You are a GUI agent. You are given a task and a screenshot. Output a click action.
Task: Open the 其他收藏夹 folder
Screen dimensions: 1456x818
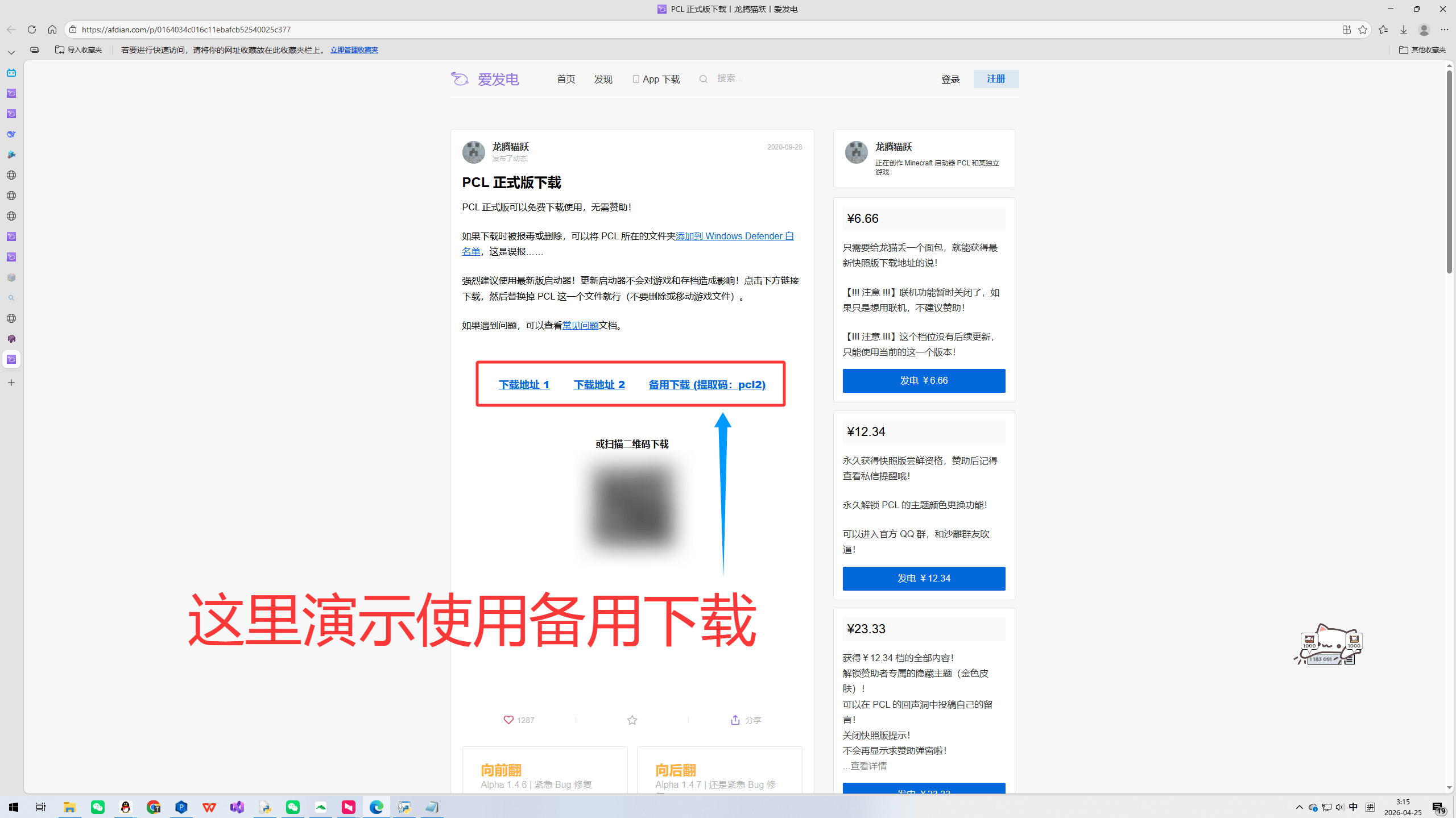point(1422,50)
